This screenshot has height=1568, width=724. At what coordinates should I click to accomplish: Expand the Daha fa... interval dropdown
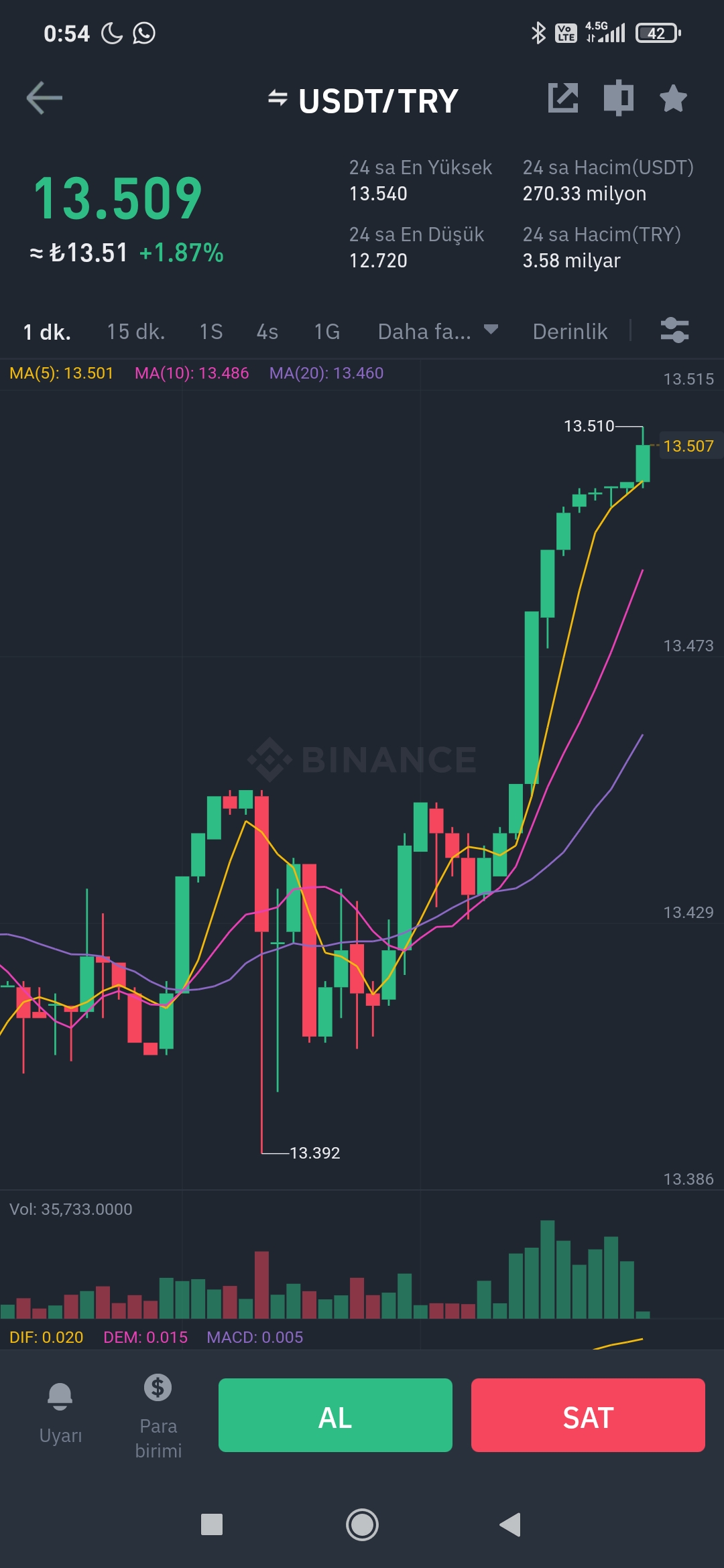pyautogui.click(x=438, y=331)
